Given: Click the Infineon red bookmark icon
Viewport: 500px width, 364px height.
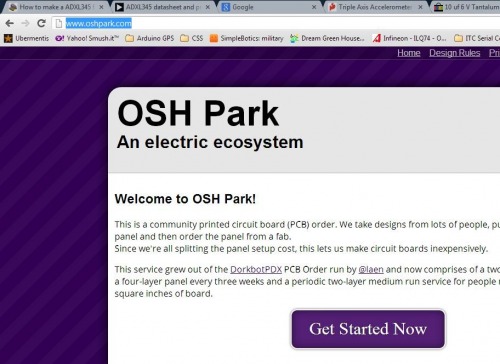Looking at the screenshot, I should pyautogui.click(x=376, y=38).
